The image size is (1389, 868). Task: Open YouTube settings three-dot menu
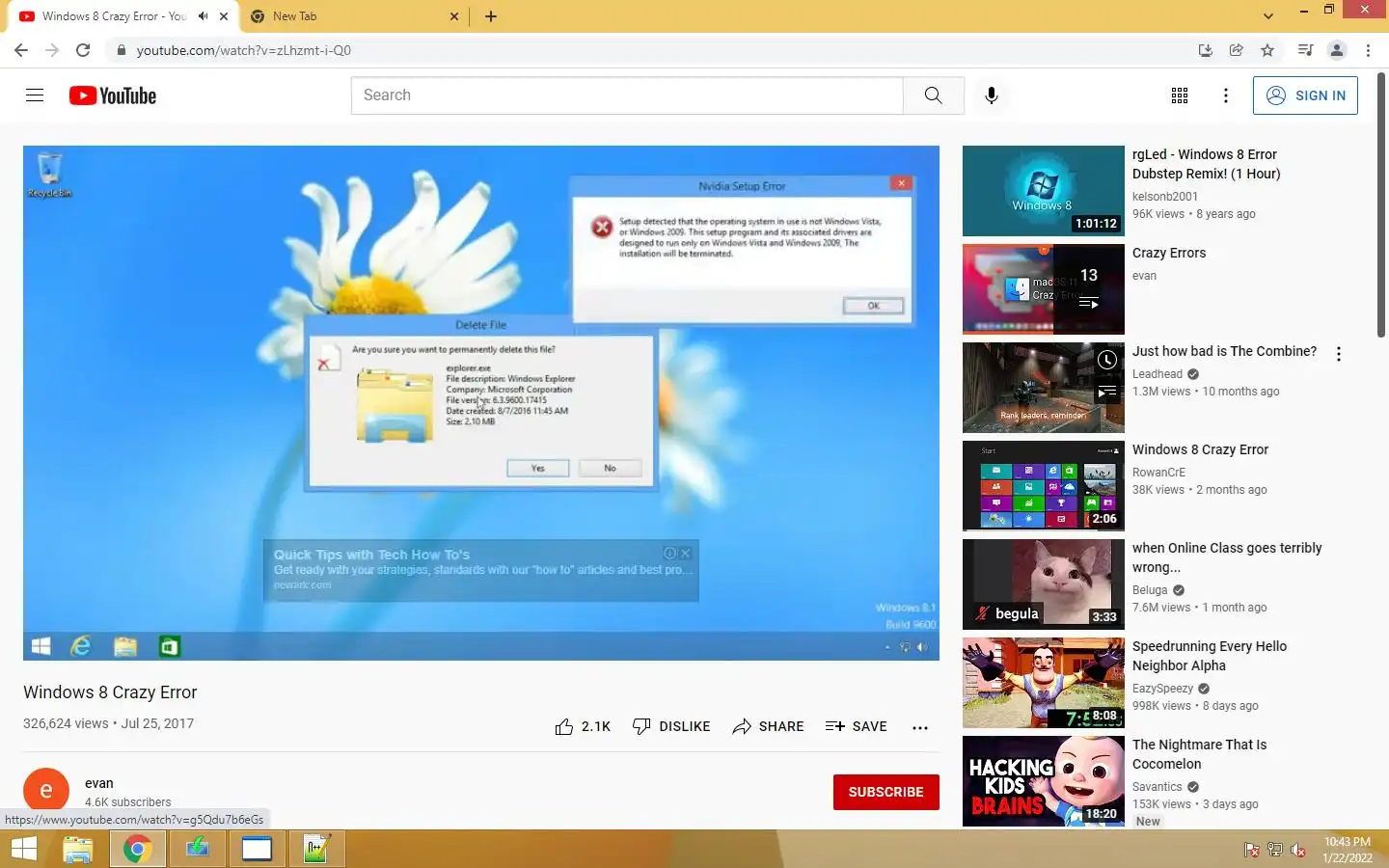1225,95
